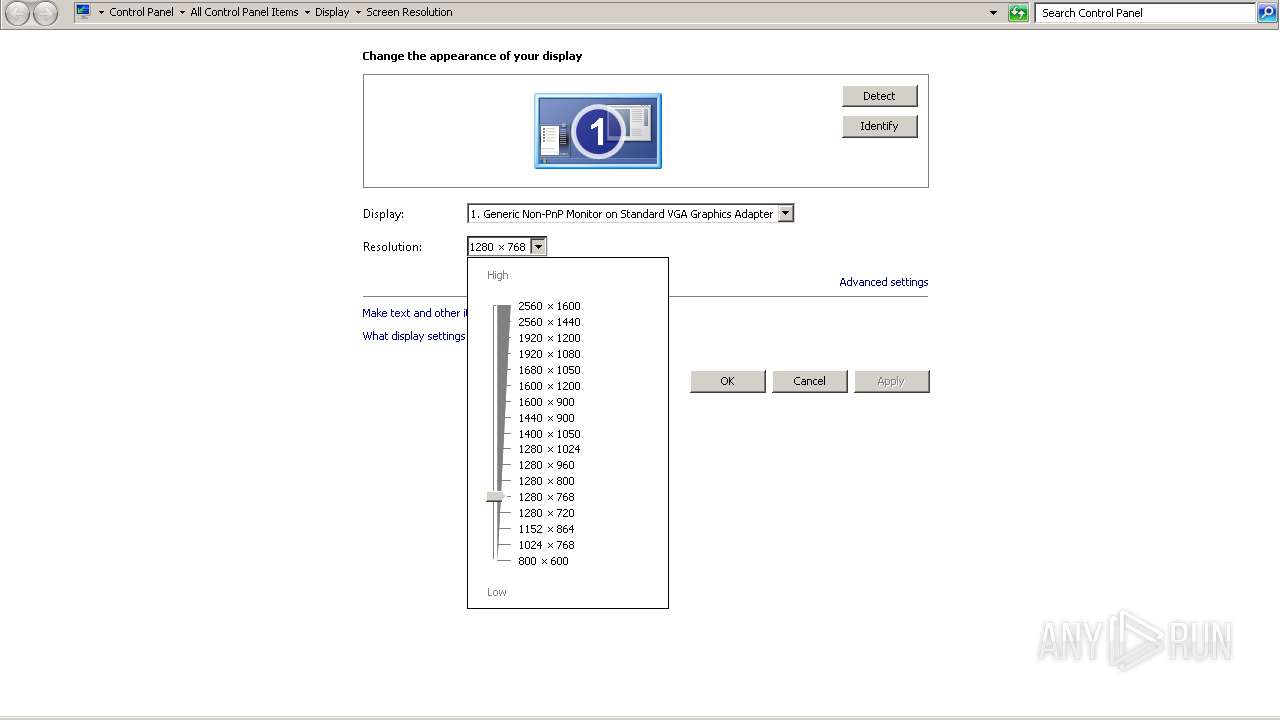Select 1280 × 1024 resolution
The width and height of the screenshot is (1280, 720).
point(549,449)
